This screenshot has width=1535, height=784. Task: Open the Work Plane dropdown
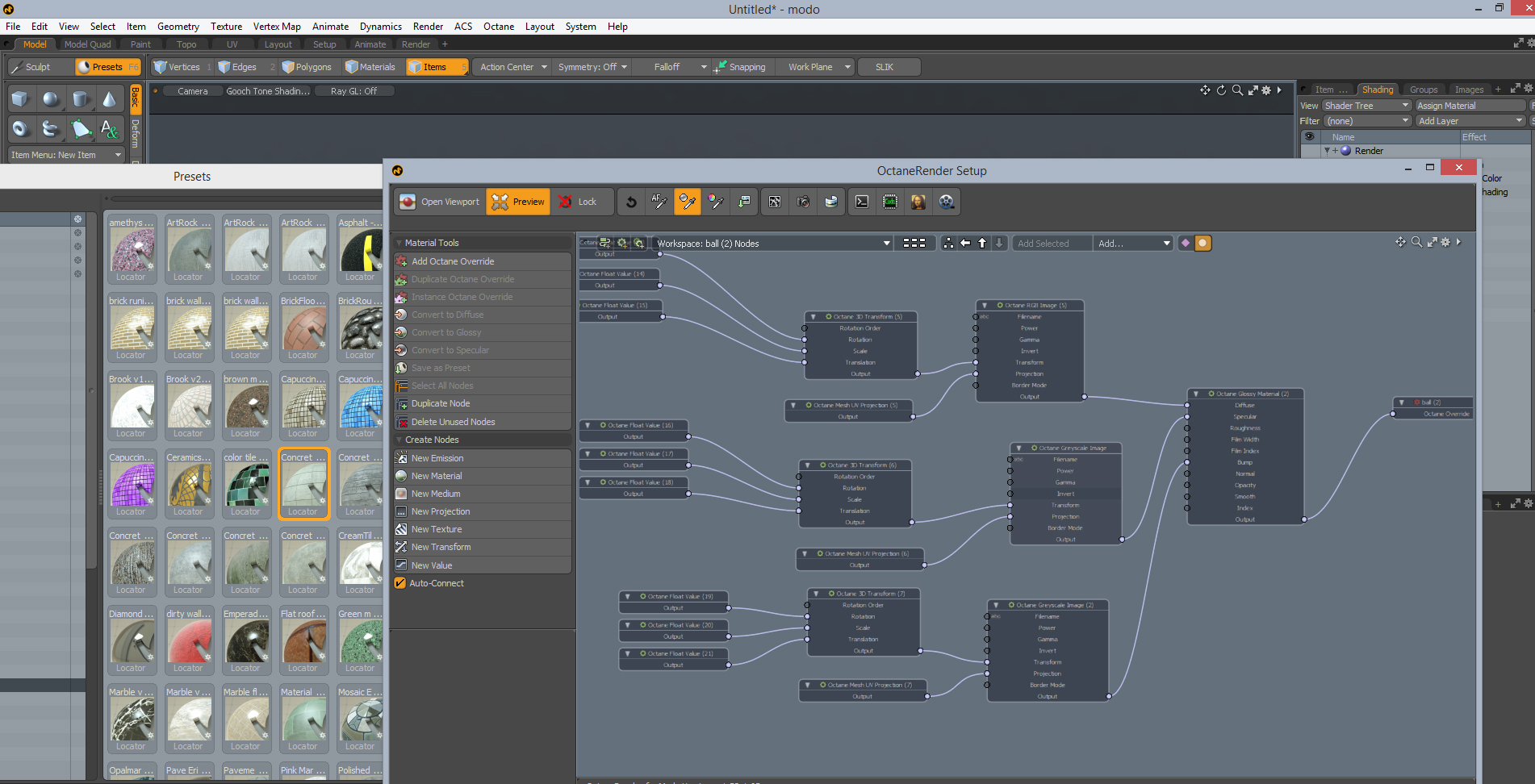coord(817,67)
